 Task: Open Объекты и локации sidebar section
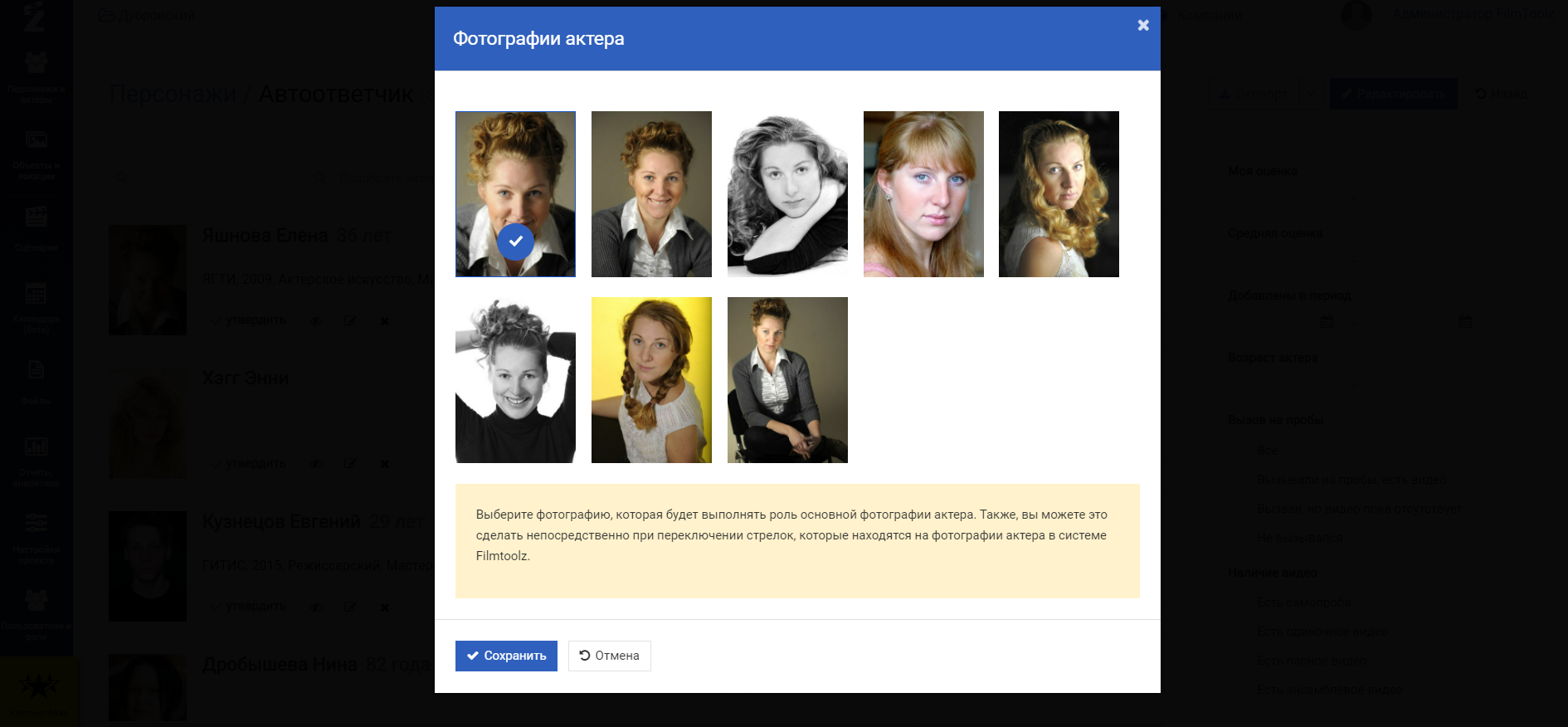tap(36, 154)
